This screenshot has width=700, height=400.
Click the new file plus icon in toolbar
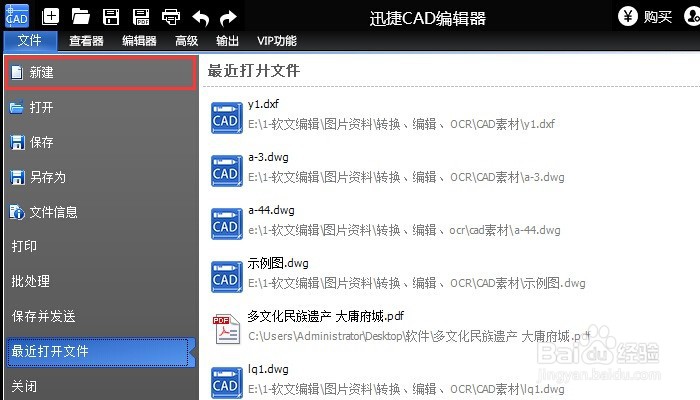point(50,17)
